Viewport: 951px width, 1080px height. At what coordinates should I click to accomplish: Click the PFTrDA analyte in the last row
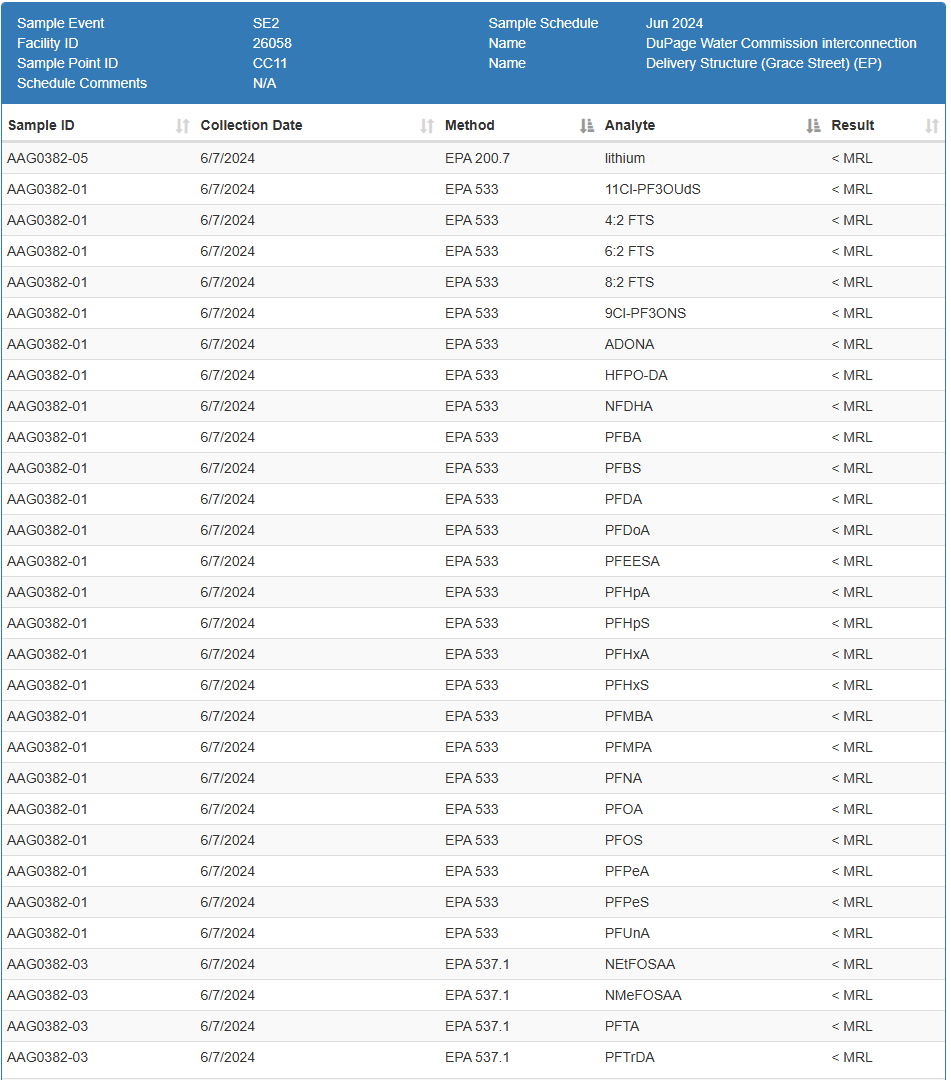click(x=630, y=1057)
